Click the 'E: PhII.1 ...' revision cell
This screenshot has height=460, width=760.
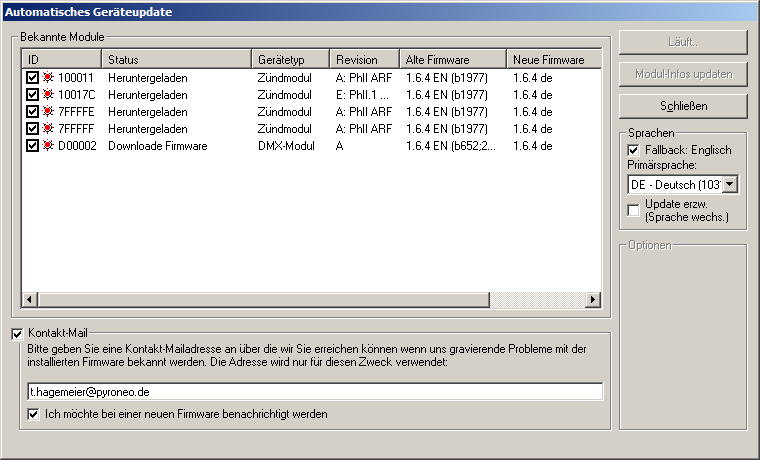coord(362,95)
